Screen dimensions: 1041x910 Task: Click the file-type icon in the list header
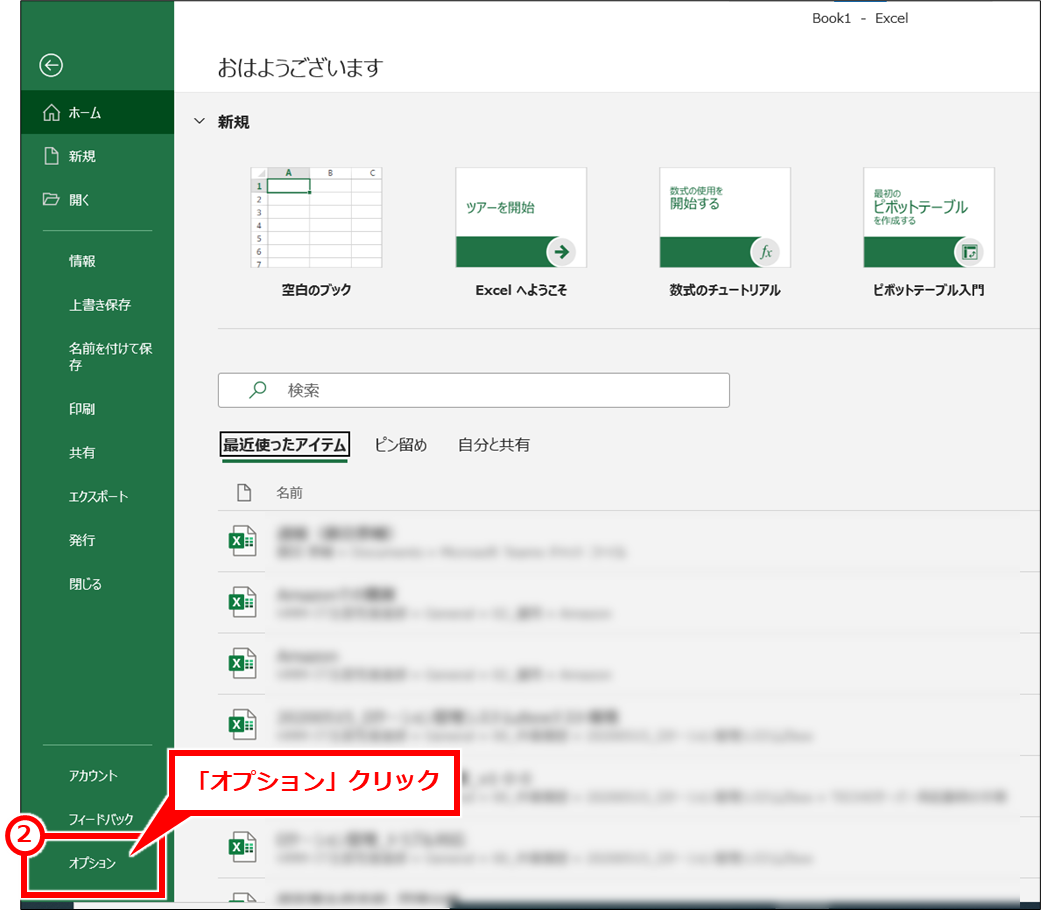(x=244, y=493)
